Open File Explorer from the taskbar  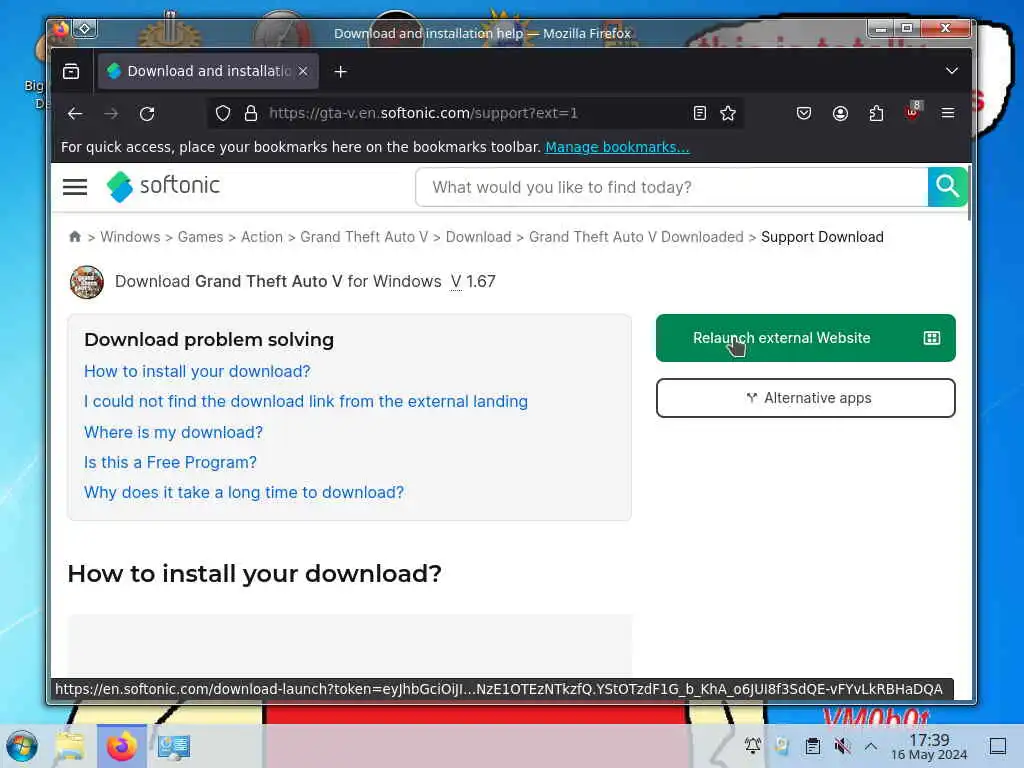(x=69, y=746)
